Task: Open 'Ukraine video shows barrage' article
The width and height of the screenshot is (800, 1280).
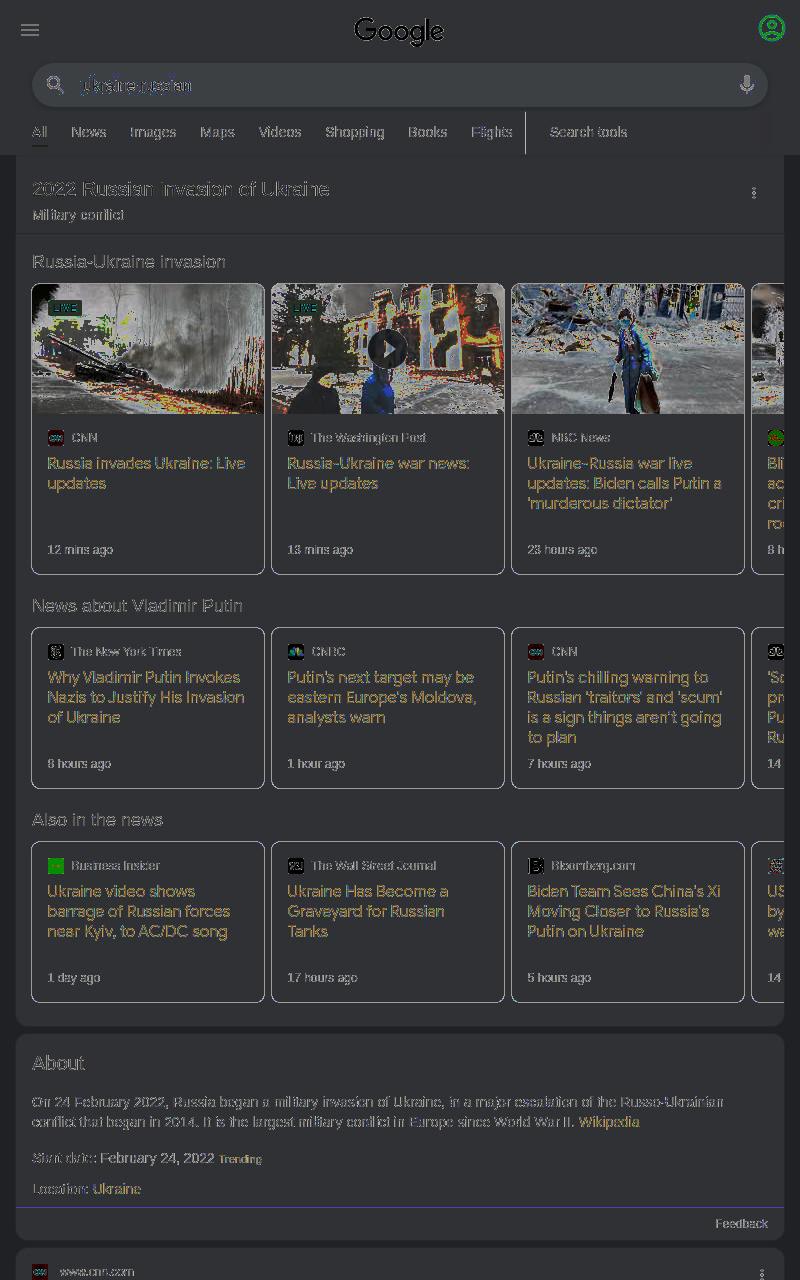Action: (x=139, y=911)
